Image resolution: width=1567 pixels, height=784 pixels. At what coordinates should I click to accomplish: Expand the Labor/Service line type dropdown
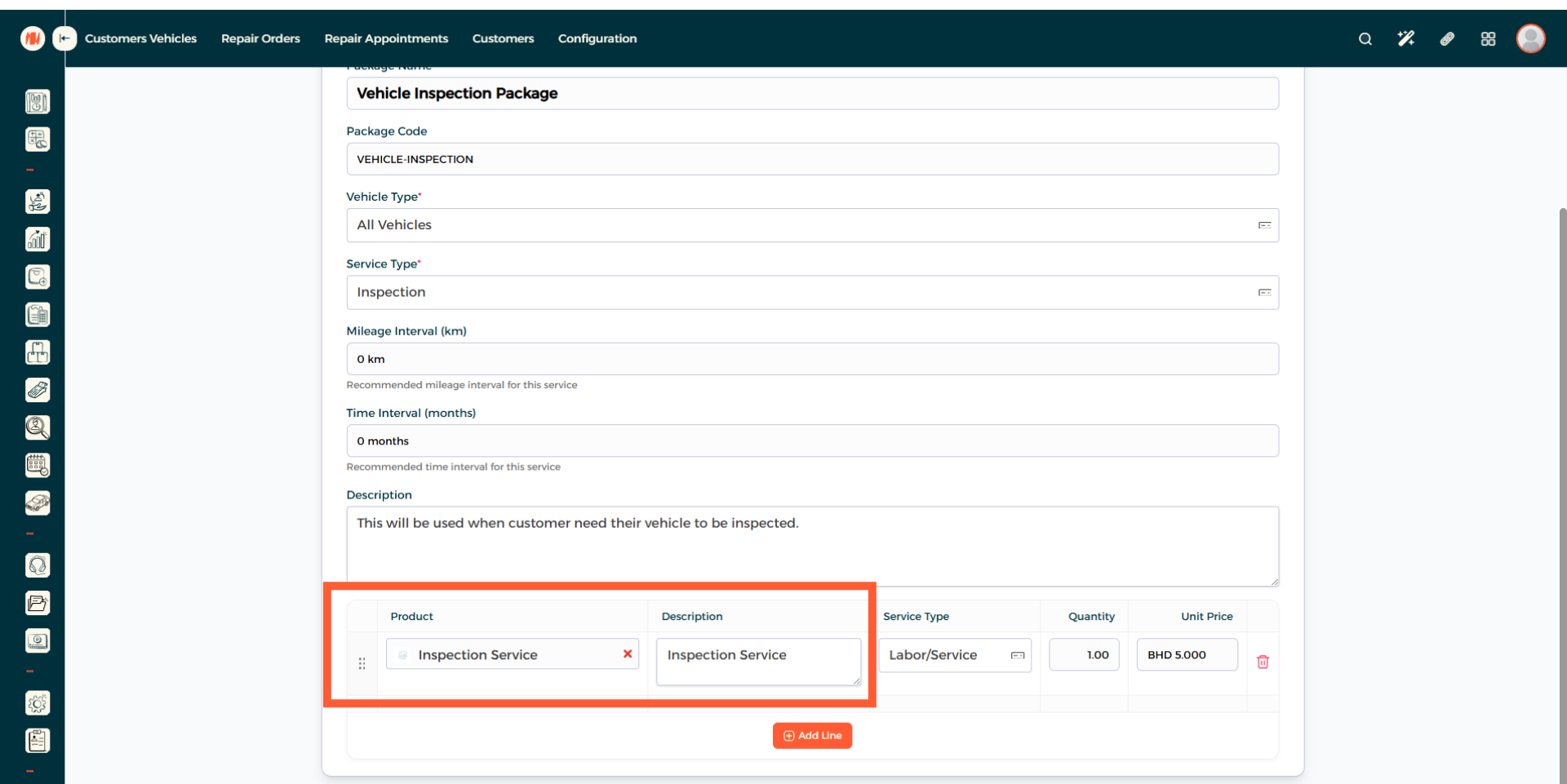pos(1018,655)
